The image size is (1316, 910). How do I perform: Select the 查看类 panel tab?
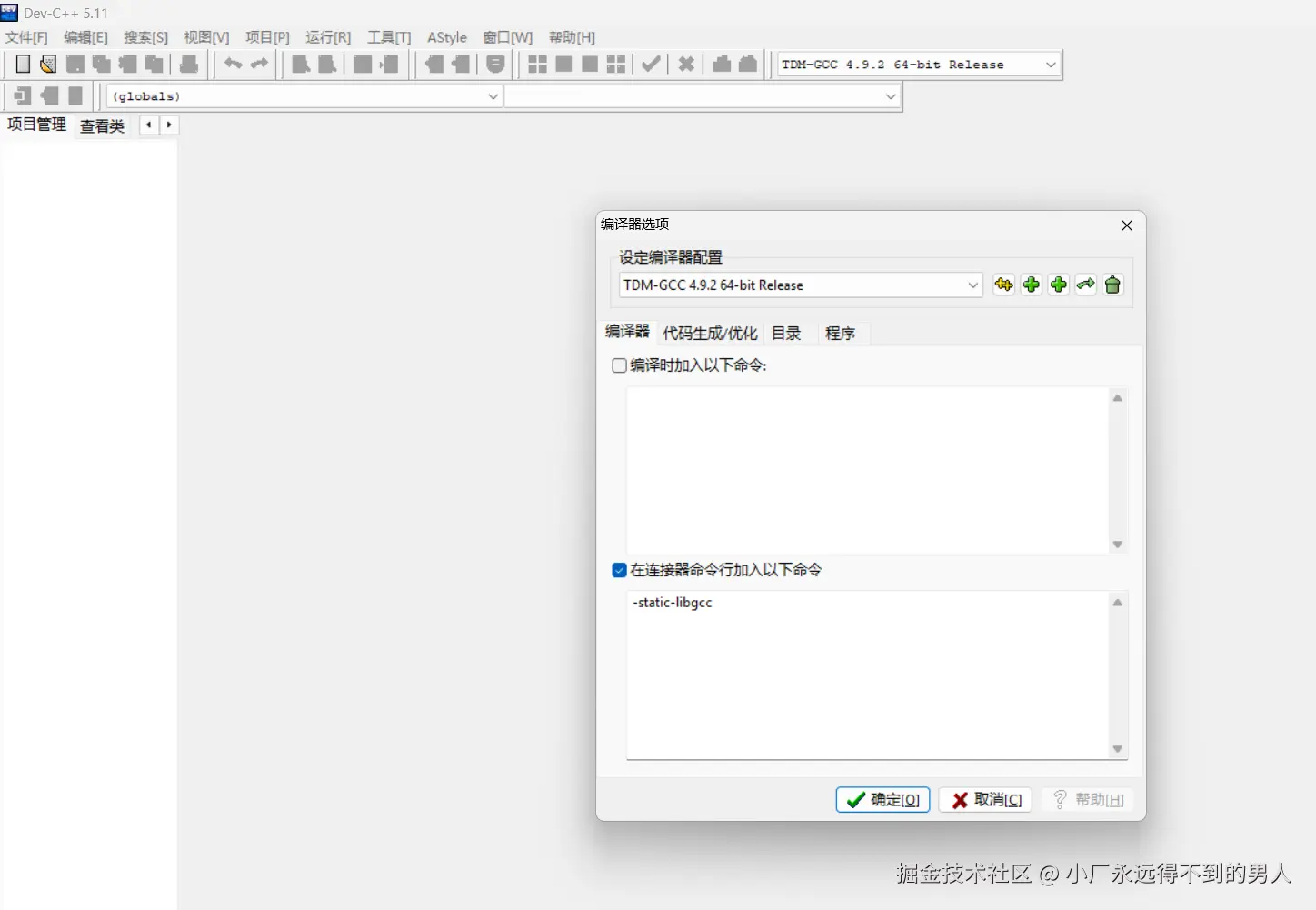tap(102, 126)
